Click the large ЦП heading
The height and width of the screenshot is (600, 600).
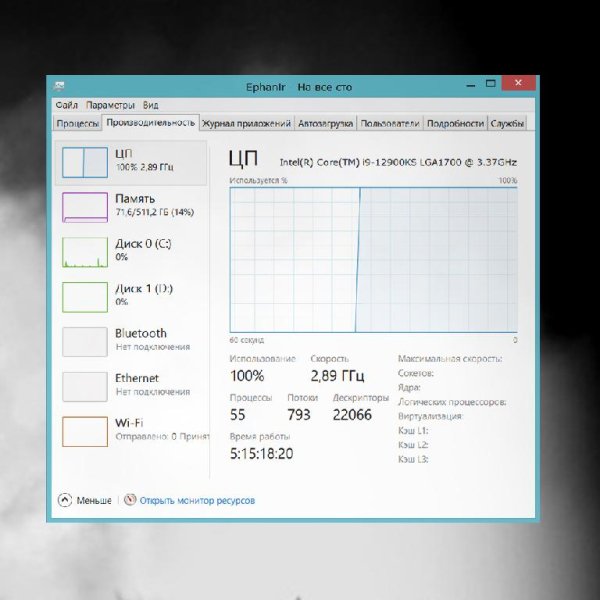(243, 159)
